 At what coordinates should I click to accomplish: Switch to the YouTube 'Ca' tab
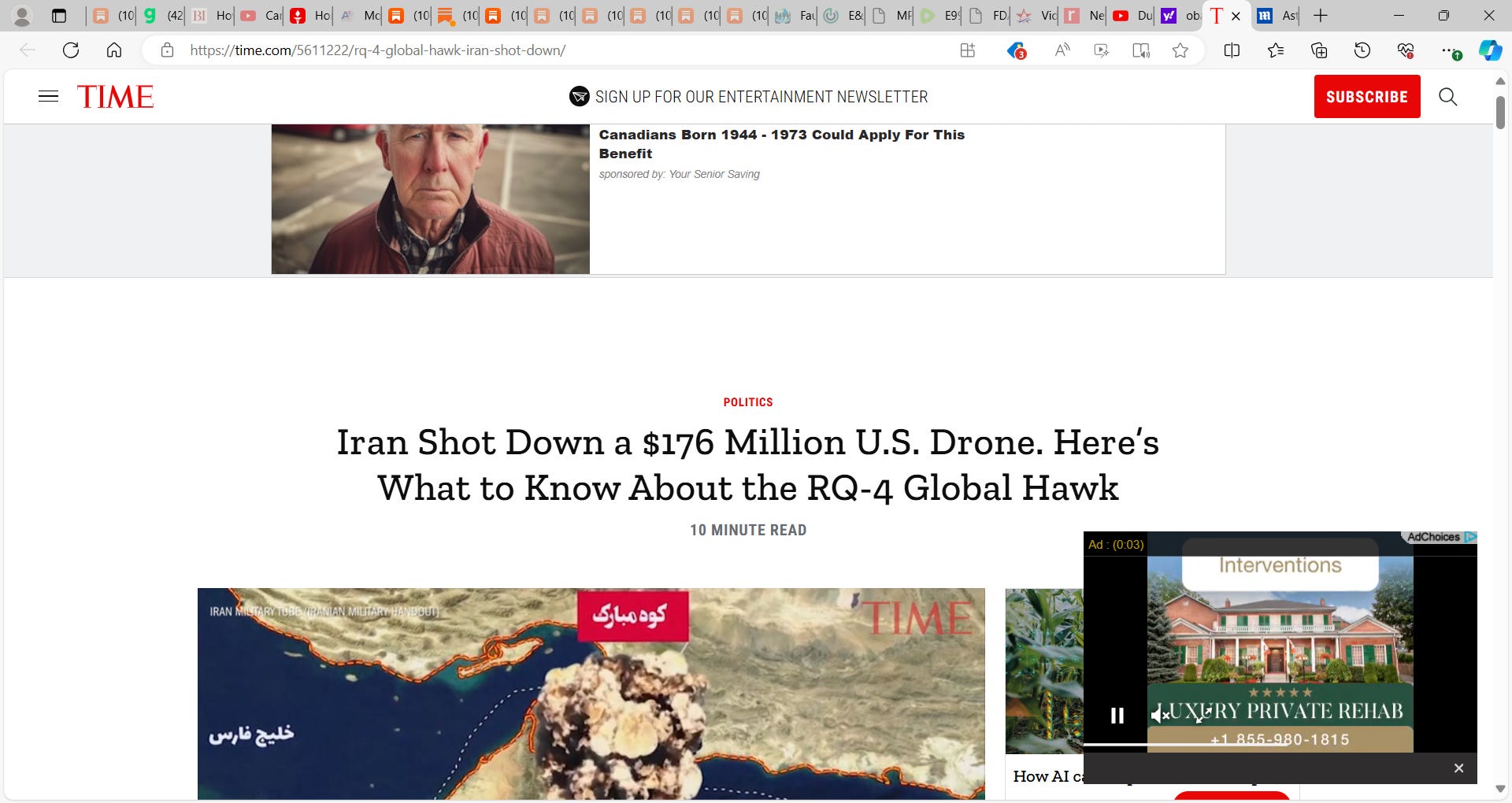260,16
